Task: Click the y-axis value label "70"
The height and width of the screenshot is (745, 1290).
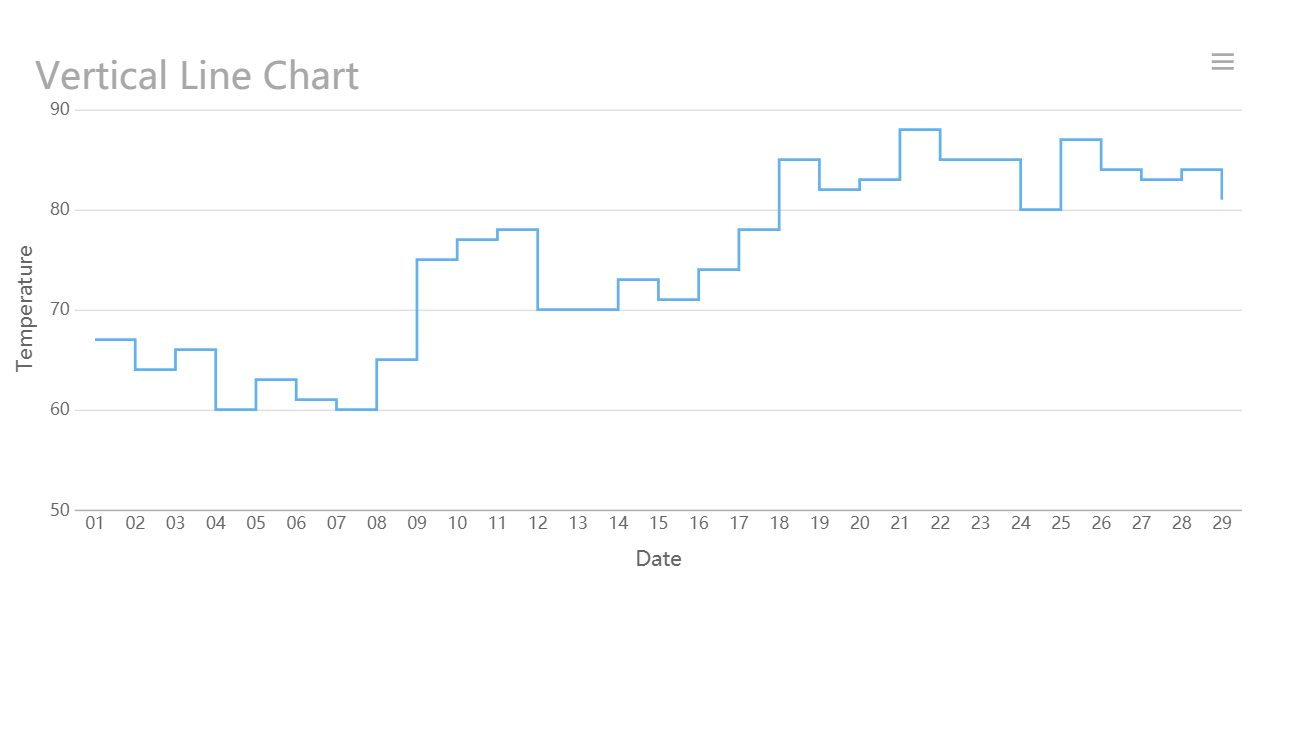Action: [x=60, y=309]
